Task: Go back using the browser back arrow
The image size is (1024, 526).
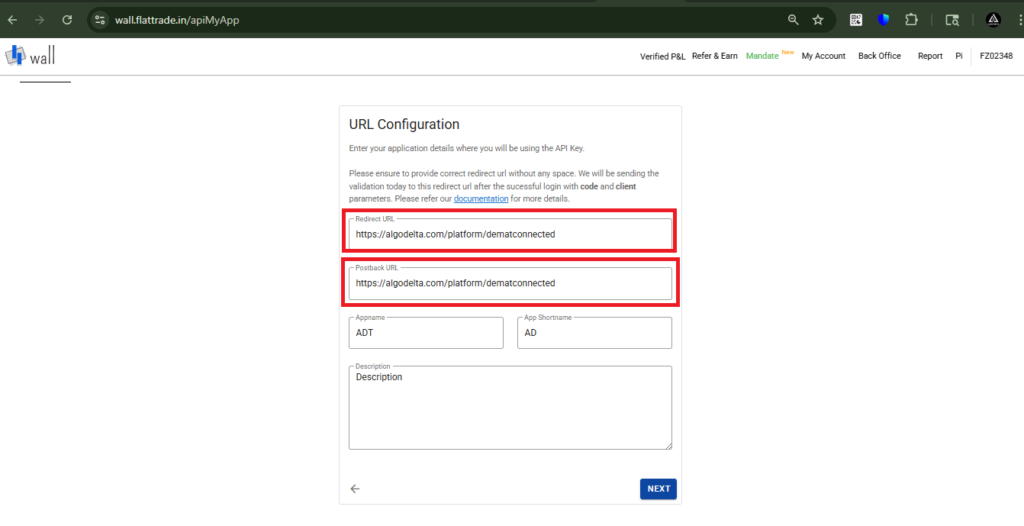Action: [13, 19]
